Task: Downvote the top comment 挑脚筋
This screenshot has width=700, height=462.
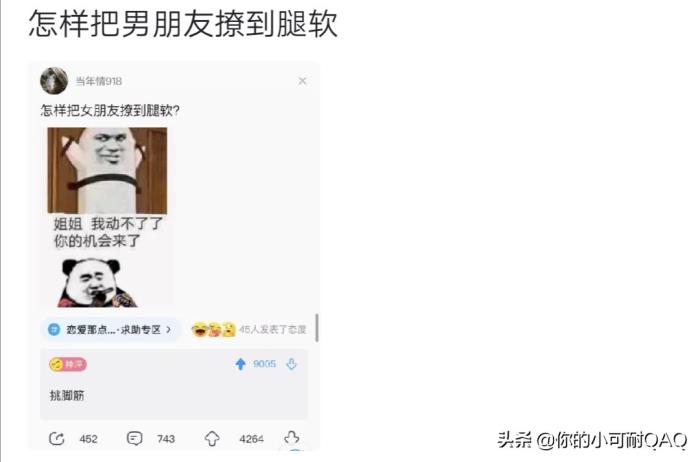Action: click(292, 364)
